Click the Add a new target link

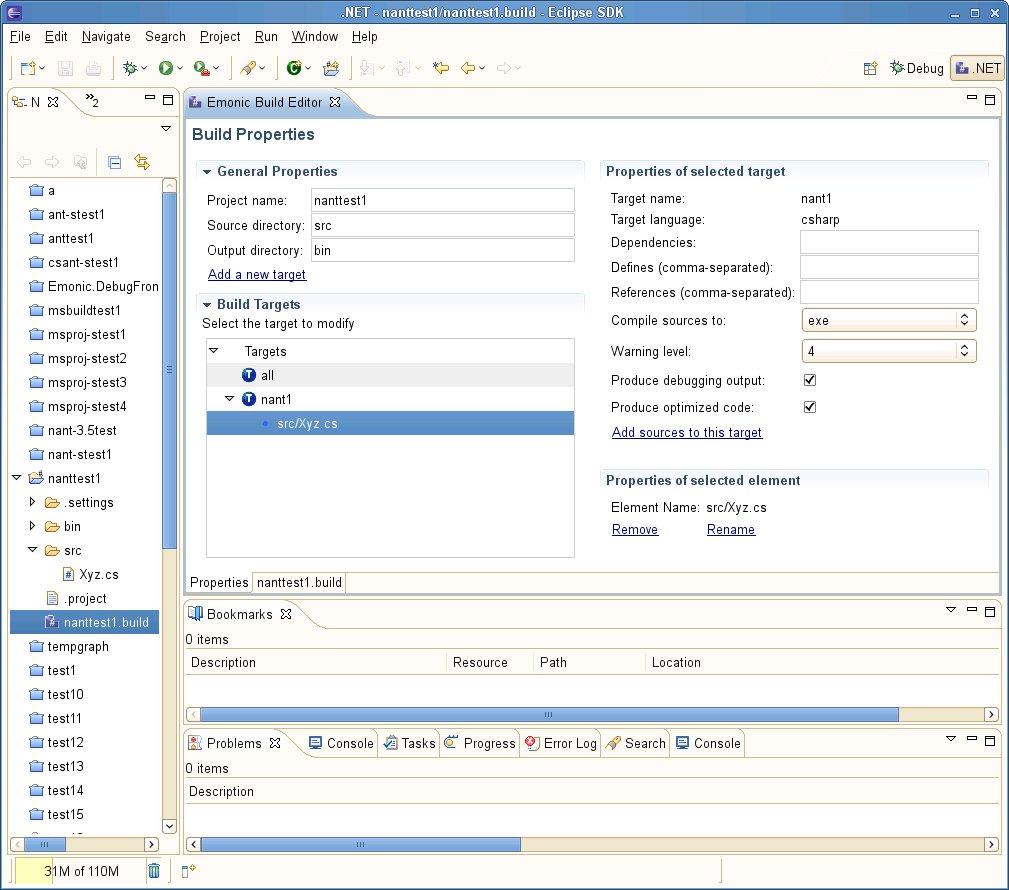257,275
